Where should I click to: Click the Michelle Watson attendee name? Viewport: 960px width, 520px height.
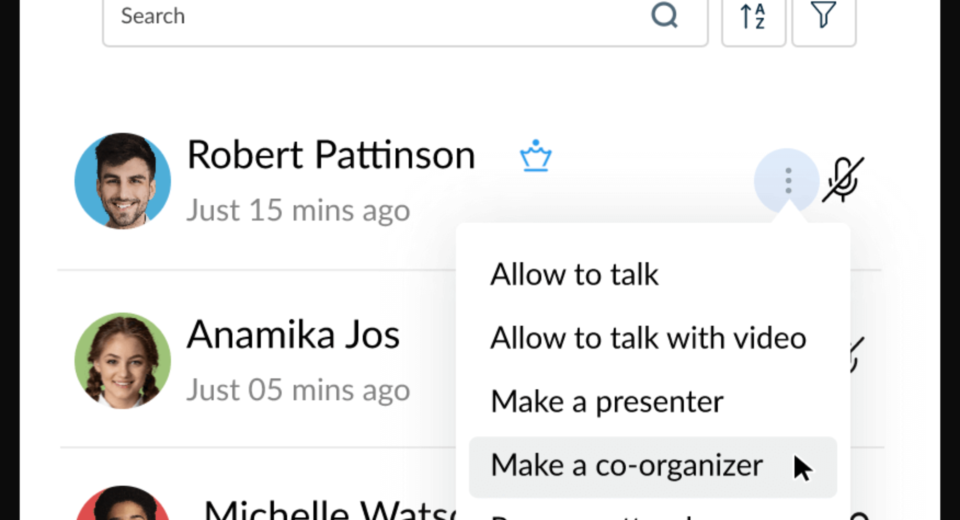pos(330,510)
